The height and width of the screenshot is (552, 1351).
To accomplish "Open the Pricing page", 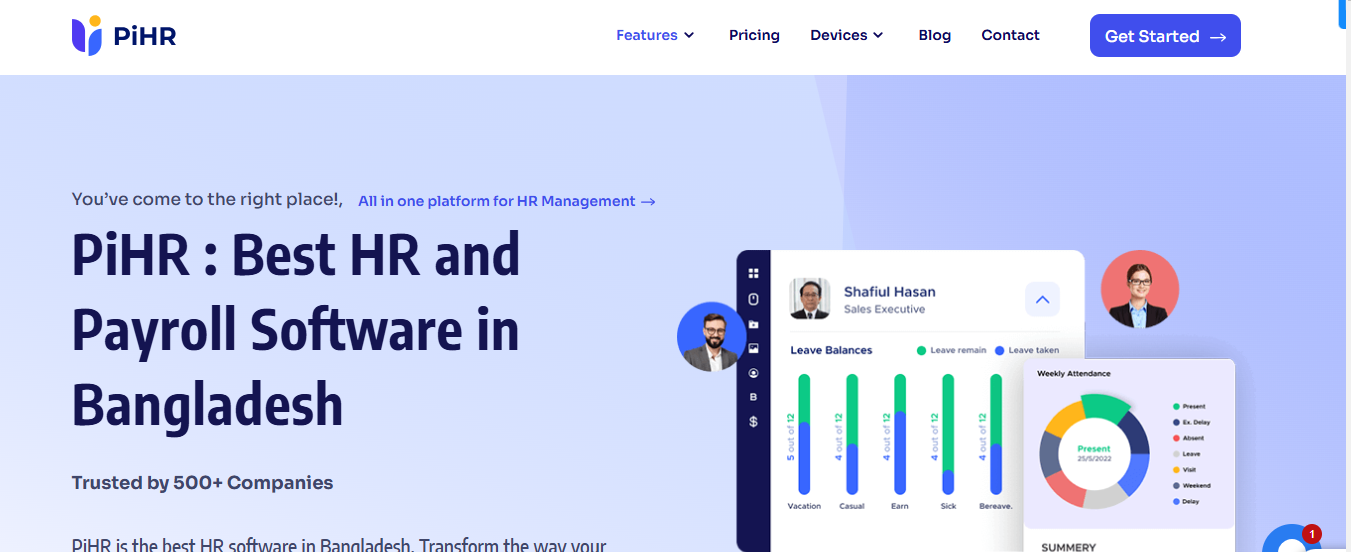I will (754, 35).
